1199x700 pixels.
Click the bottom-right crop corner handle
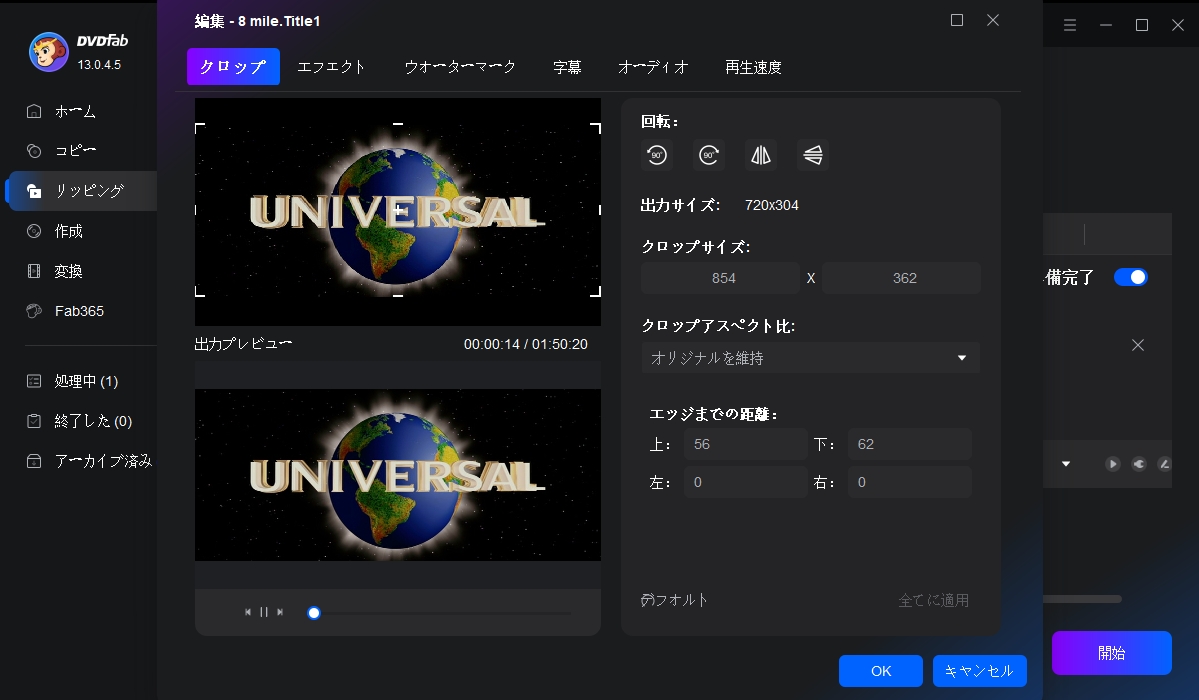pos(596,291)
